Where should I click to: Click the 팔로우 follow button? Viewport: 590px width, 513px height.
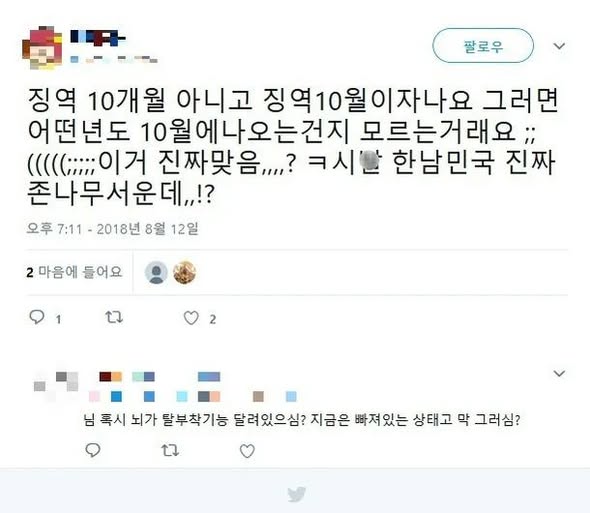[483, 46]
